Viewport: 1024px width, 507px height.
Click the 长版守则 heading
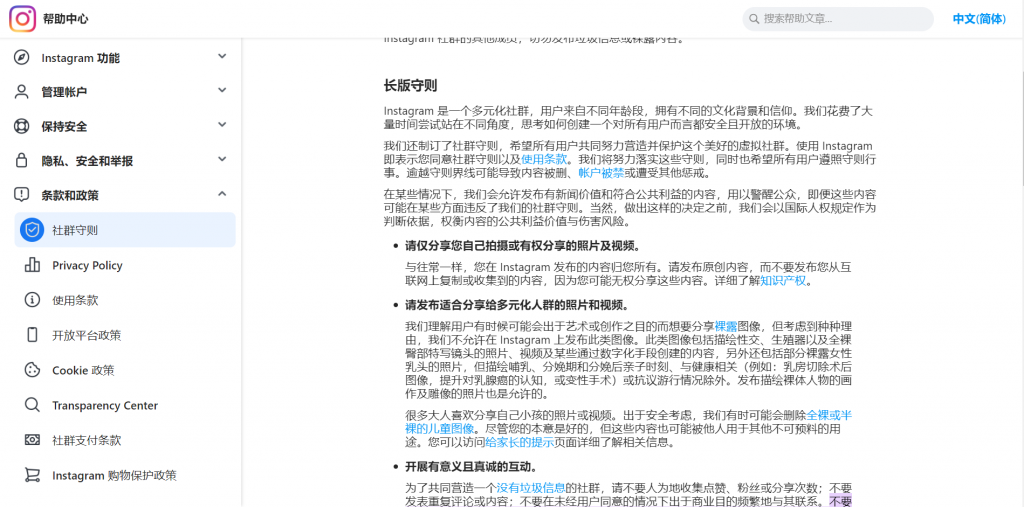click(410, 86)
